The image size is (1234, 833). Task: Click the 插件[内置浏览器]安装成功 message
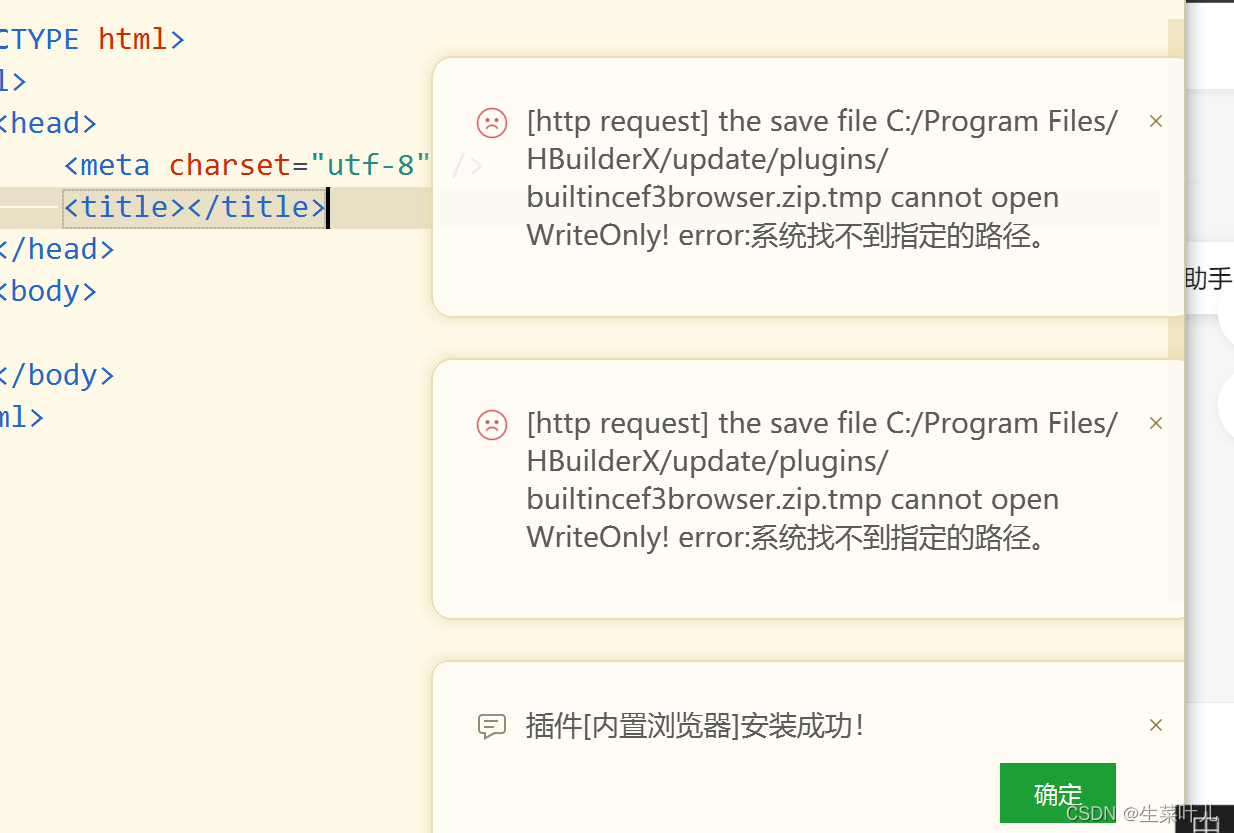pyautogui.click(x=695, y=726)
